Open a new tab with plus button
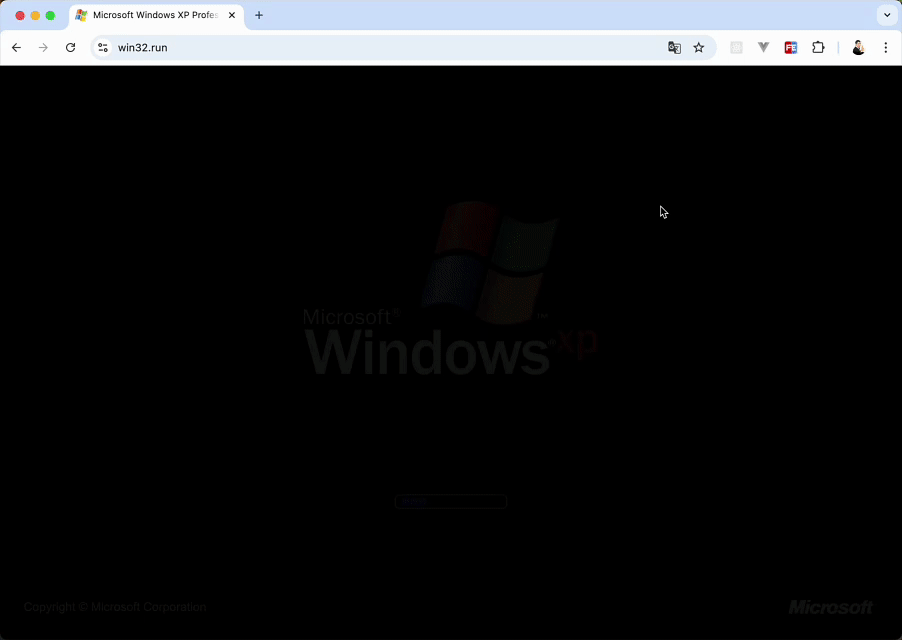902x640 pixels. 259,15
